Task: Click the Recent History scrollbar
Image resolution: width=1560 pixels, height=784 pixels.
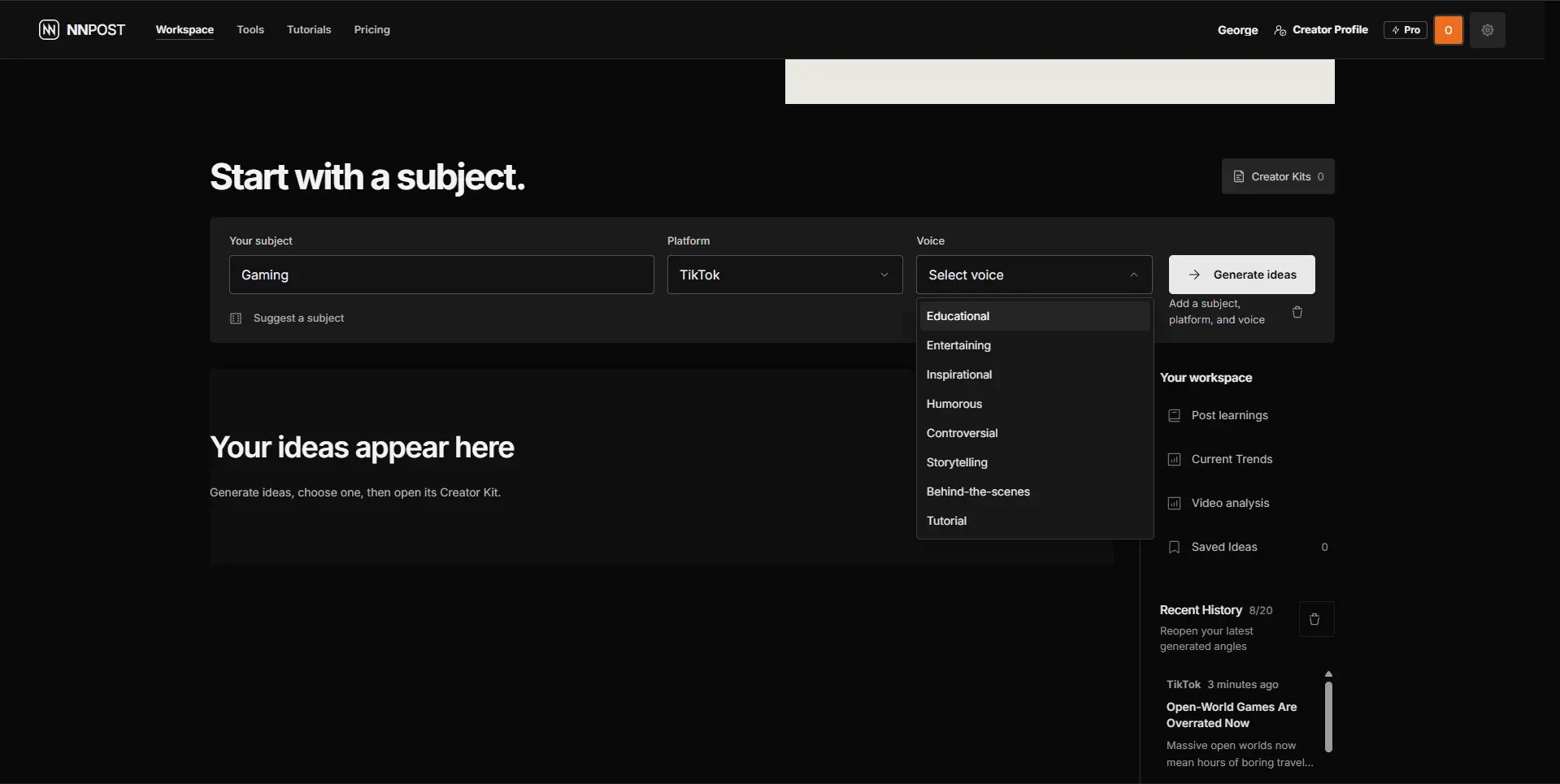Action: [x=1328, y=717]
